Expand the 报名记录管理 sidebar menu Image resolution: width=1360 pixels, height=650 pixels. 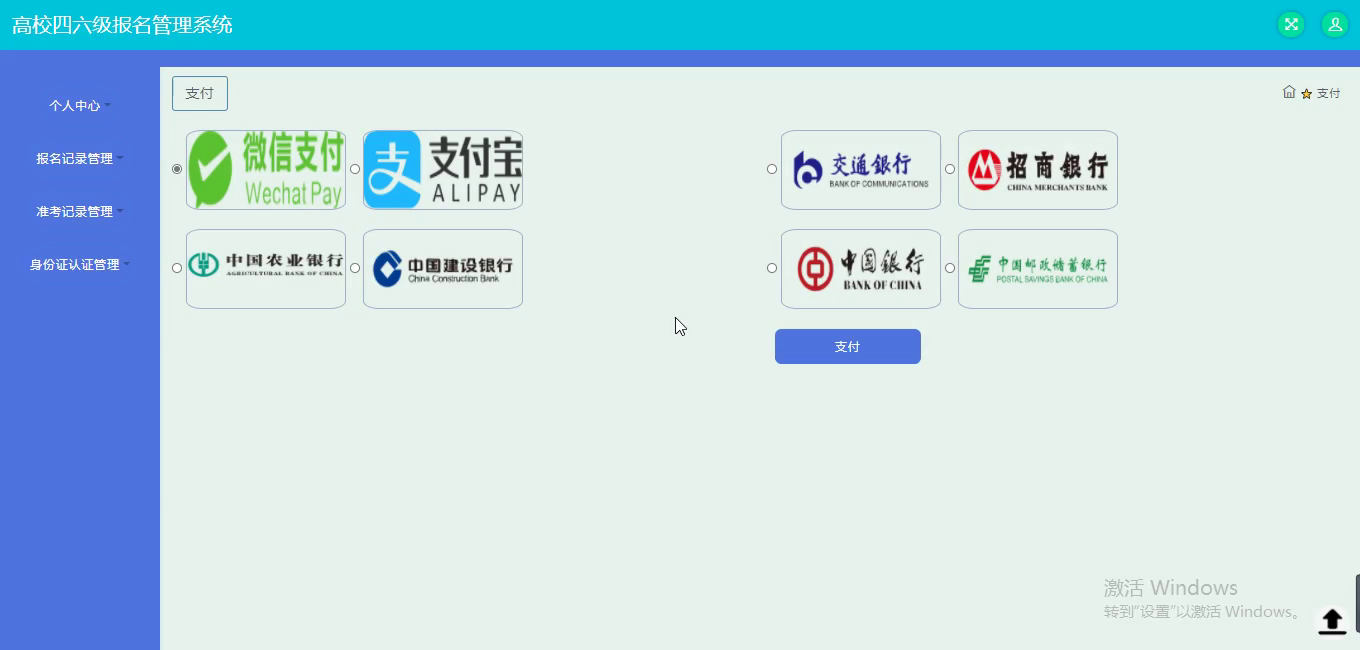click(80, 158)
